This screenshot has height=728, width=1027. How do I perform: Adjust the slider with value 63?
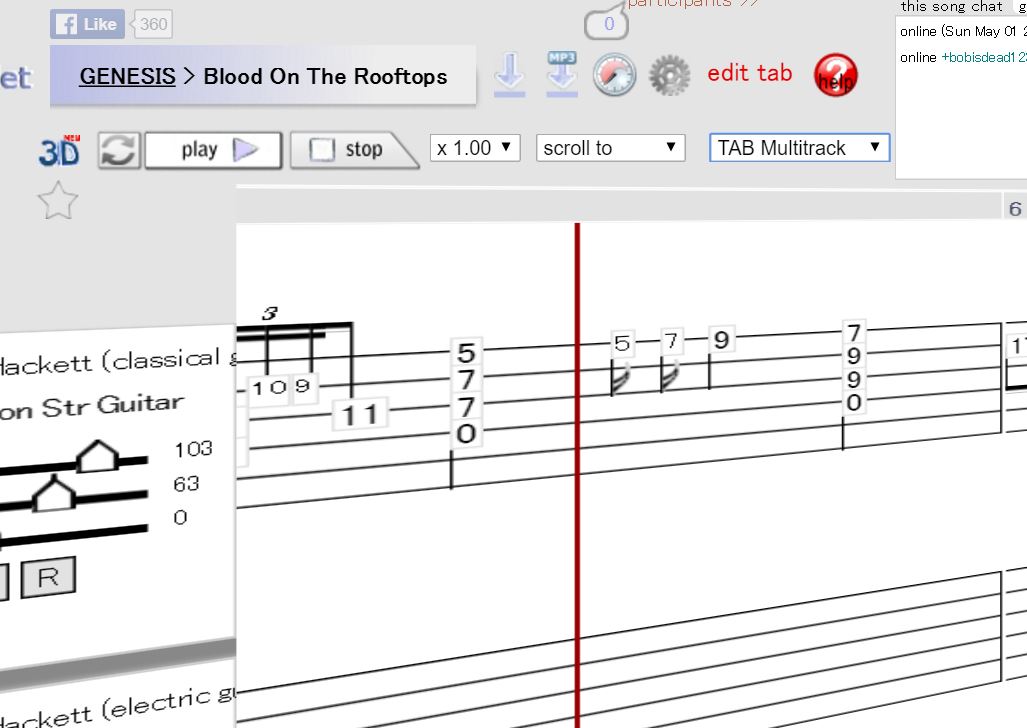[x=54, y=494]
